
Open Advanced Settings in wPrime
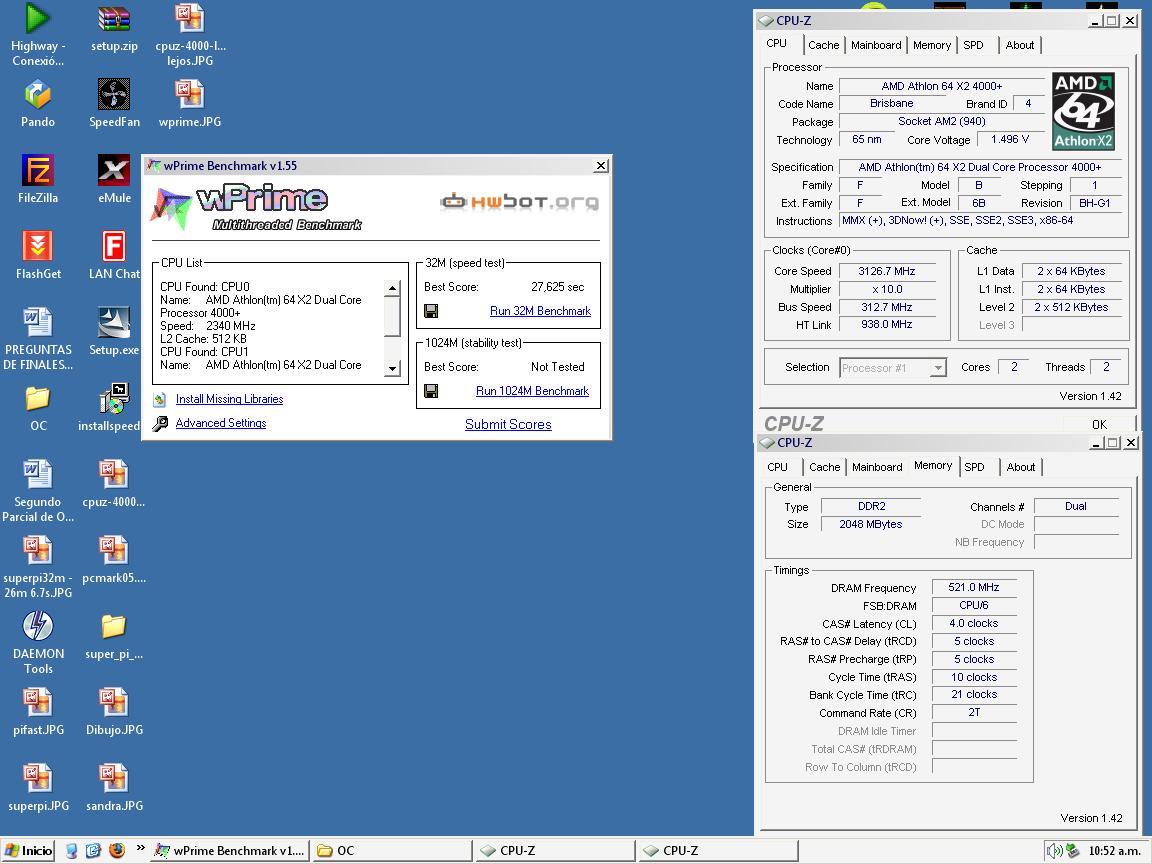(220, 423)
